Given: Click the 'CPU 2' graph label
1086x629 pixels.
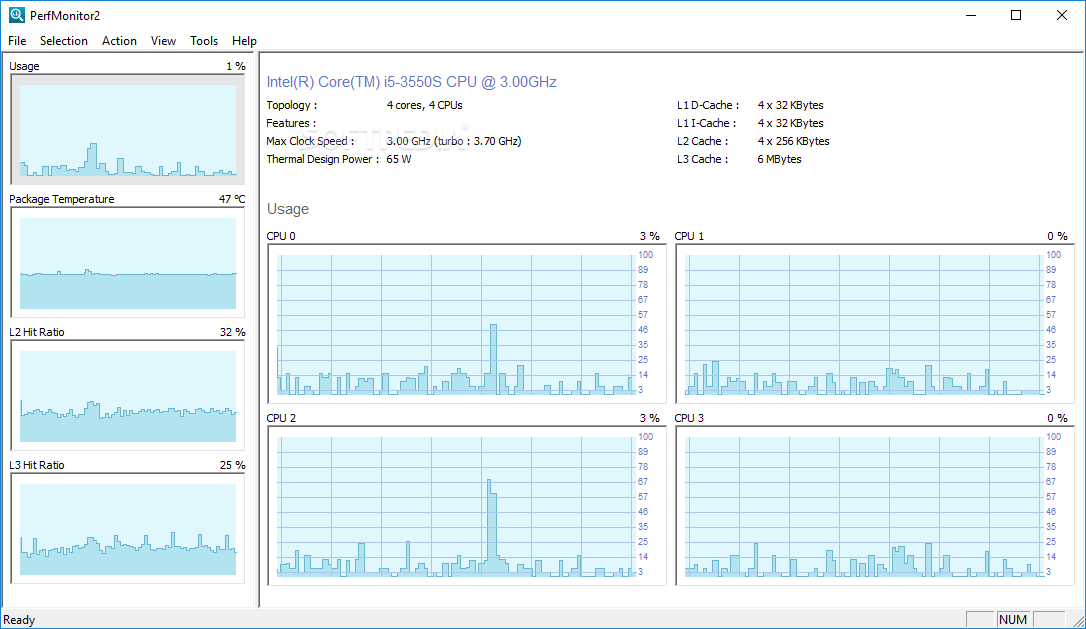Looking at the screenshot, I should [x=281, y=418].
